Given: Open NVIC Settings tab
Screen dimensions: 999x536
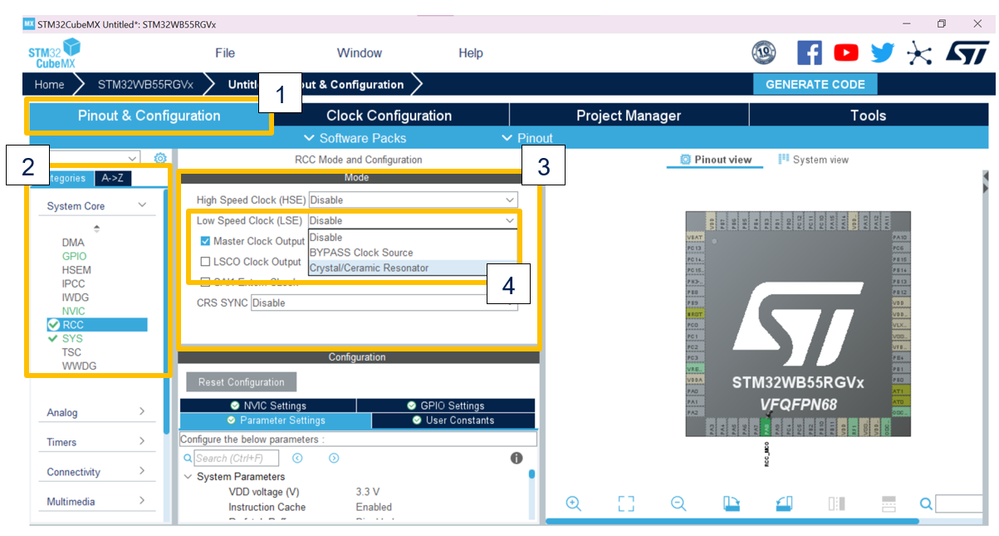Looking at the screenshot, I should [x=268, y=405].
